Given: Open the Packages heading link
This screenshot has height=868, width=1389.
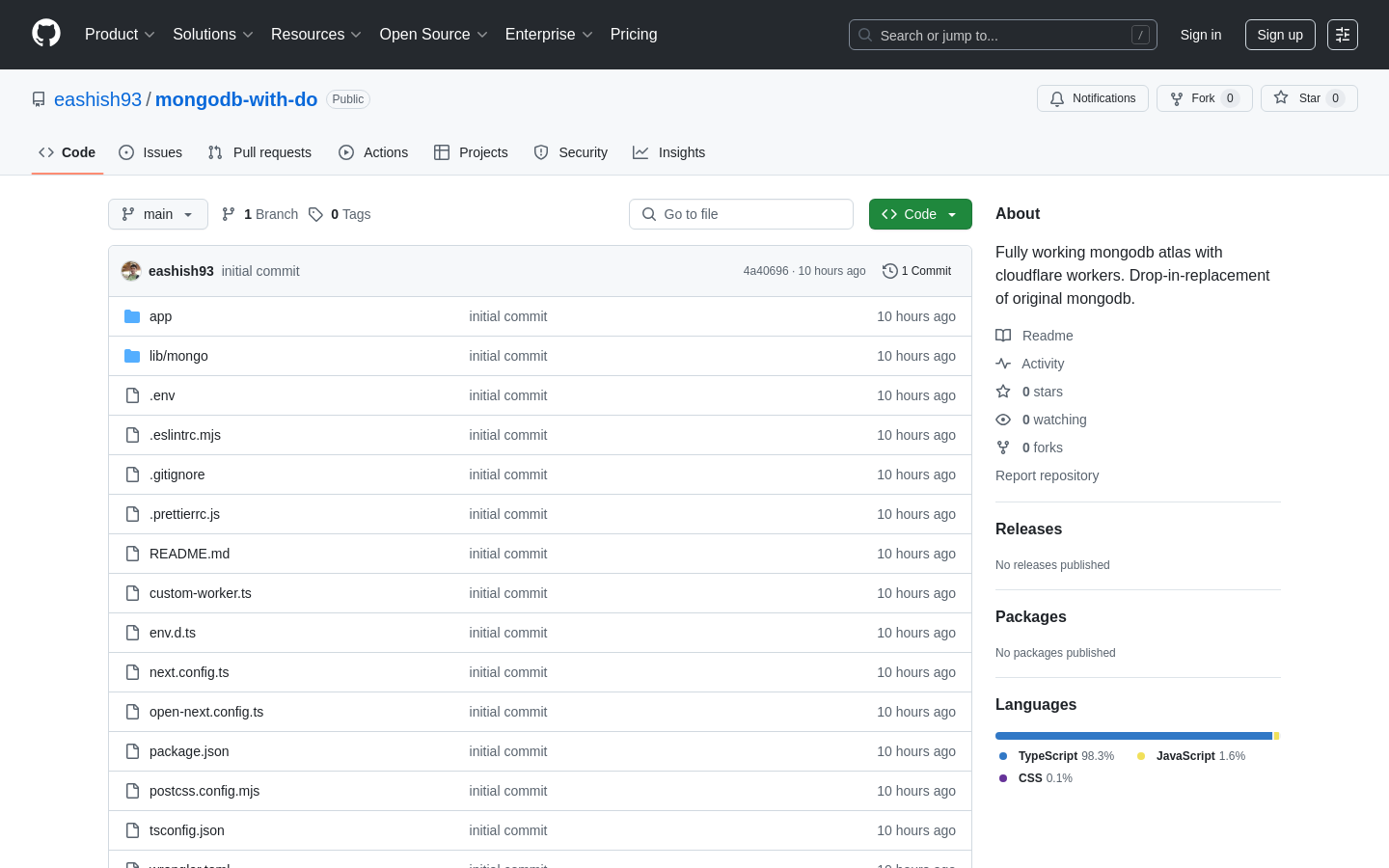Looking at the screenshot, I should coord(1031,617).
